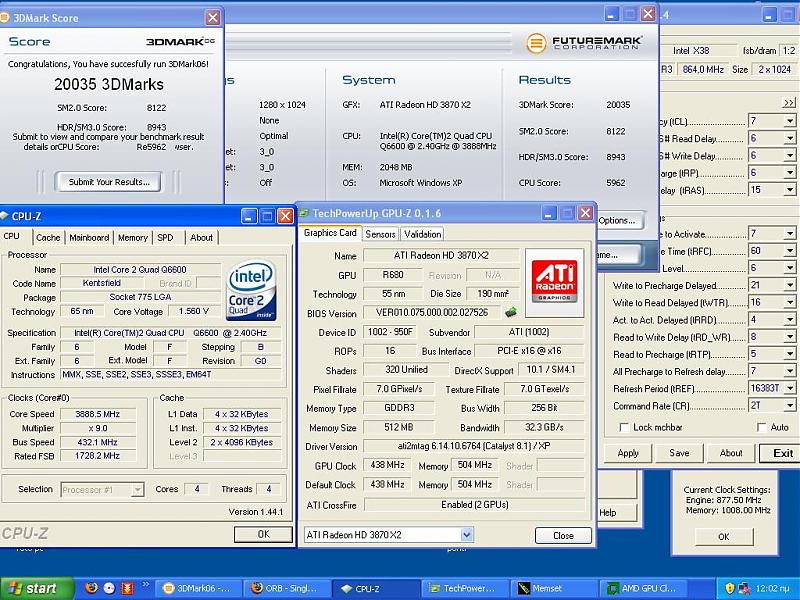Open the CPU-Z Cache tab

pyautogui.click(x=48, y=237)
